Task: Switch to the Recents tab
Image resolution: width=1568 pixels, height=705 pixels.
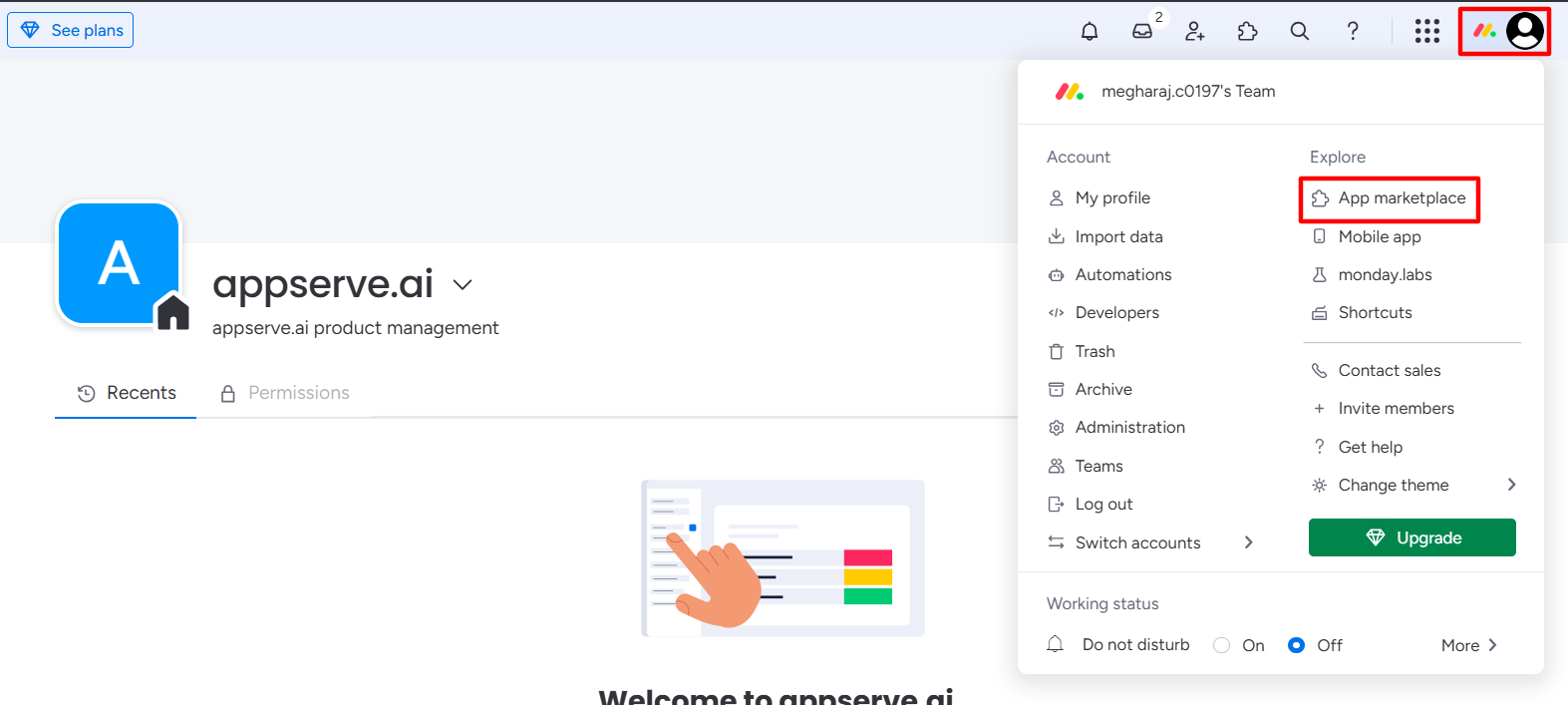Action: click(x=127, y=393)
